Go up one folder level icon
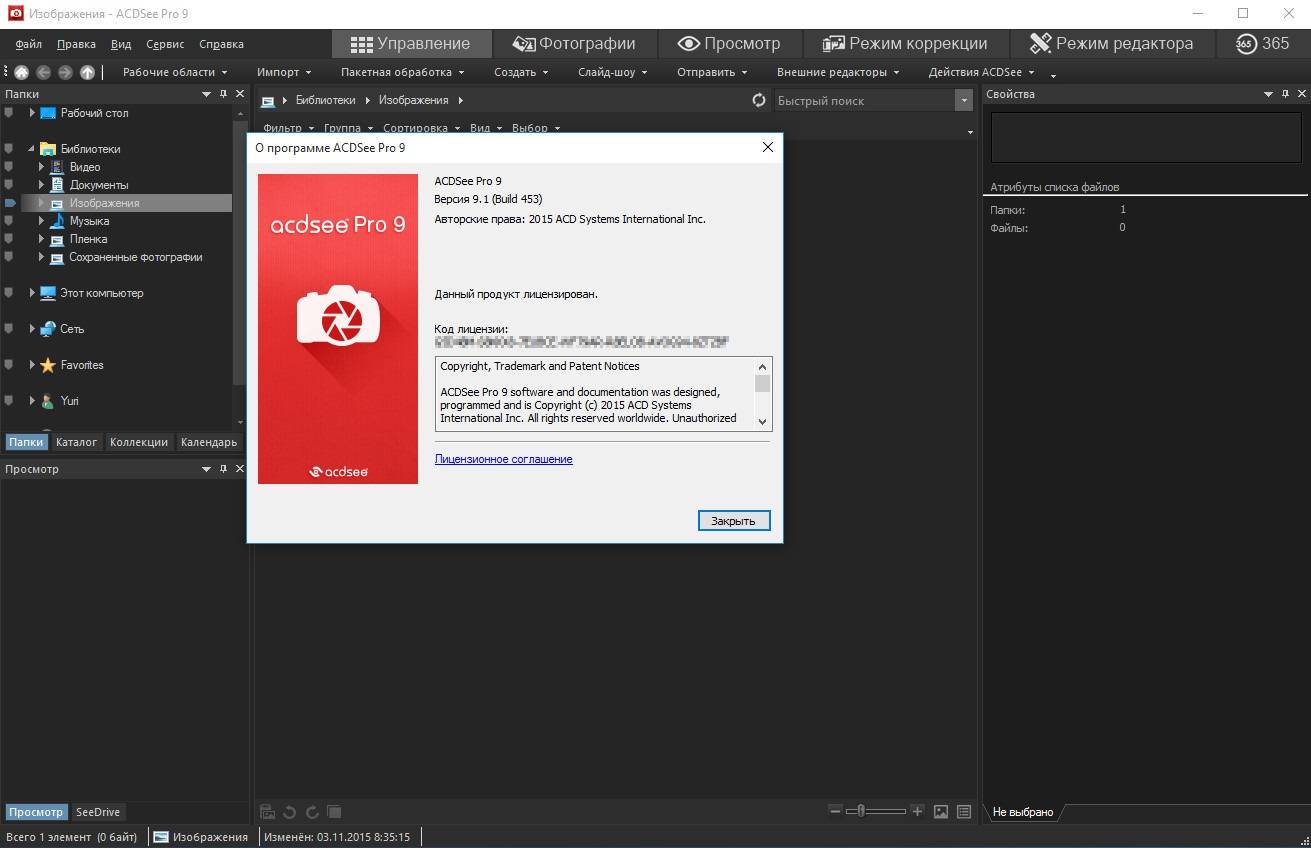The image size is (1311, 848). [87, 72]
